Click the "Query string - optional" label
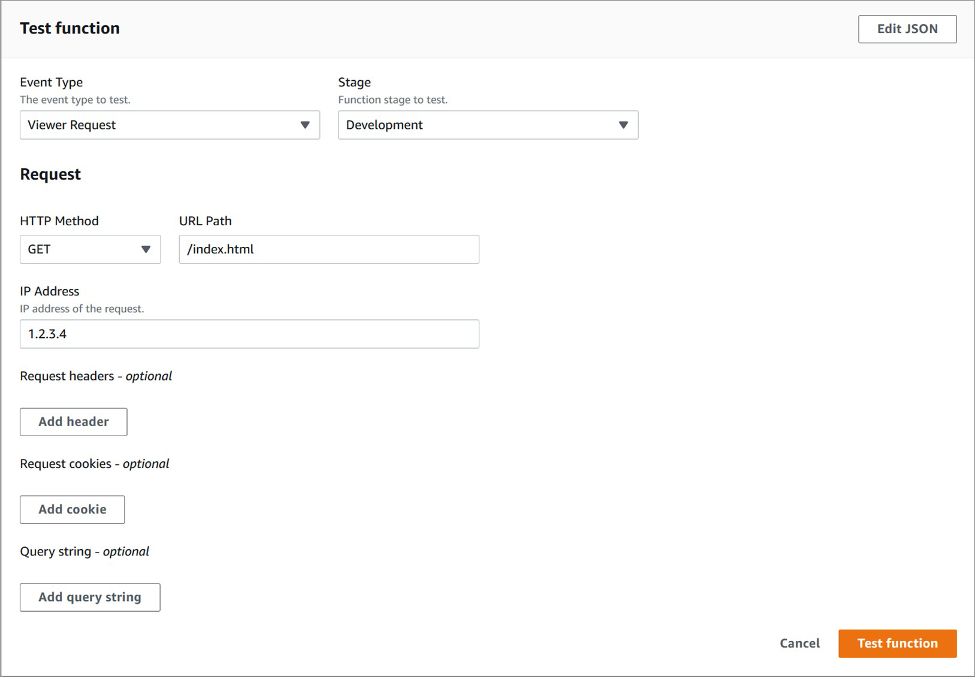Viewport: 977px width, 677px height. point(85,551)
